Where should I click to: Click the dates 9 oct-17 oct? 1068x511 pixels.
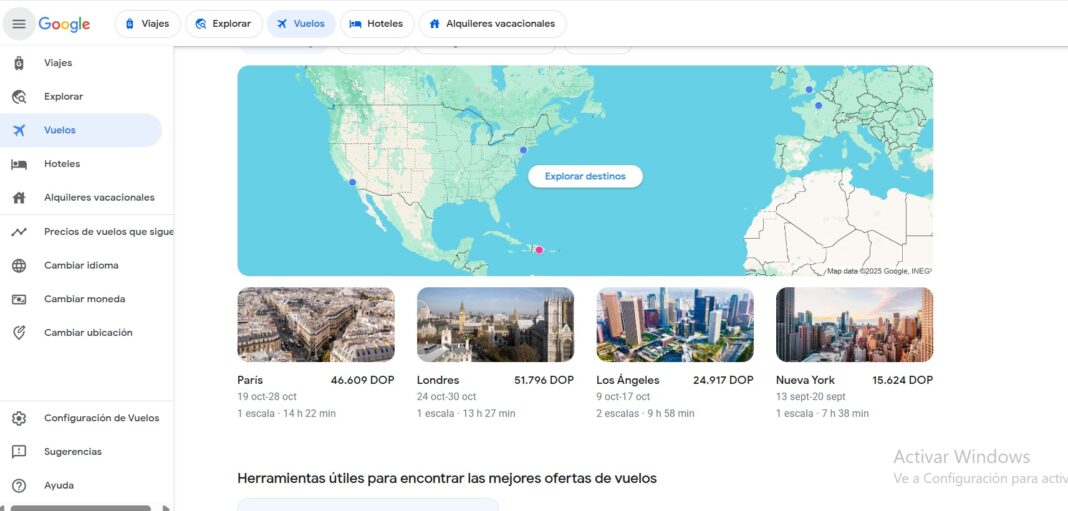click(x=623, y=397)
